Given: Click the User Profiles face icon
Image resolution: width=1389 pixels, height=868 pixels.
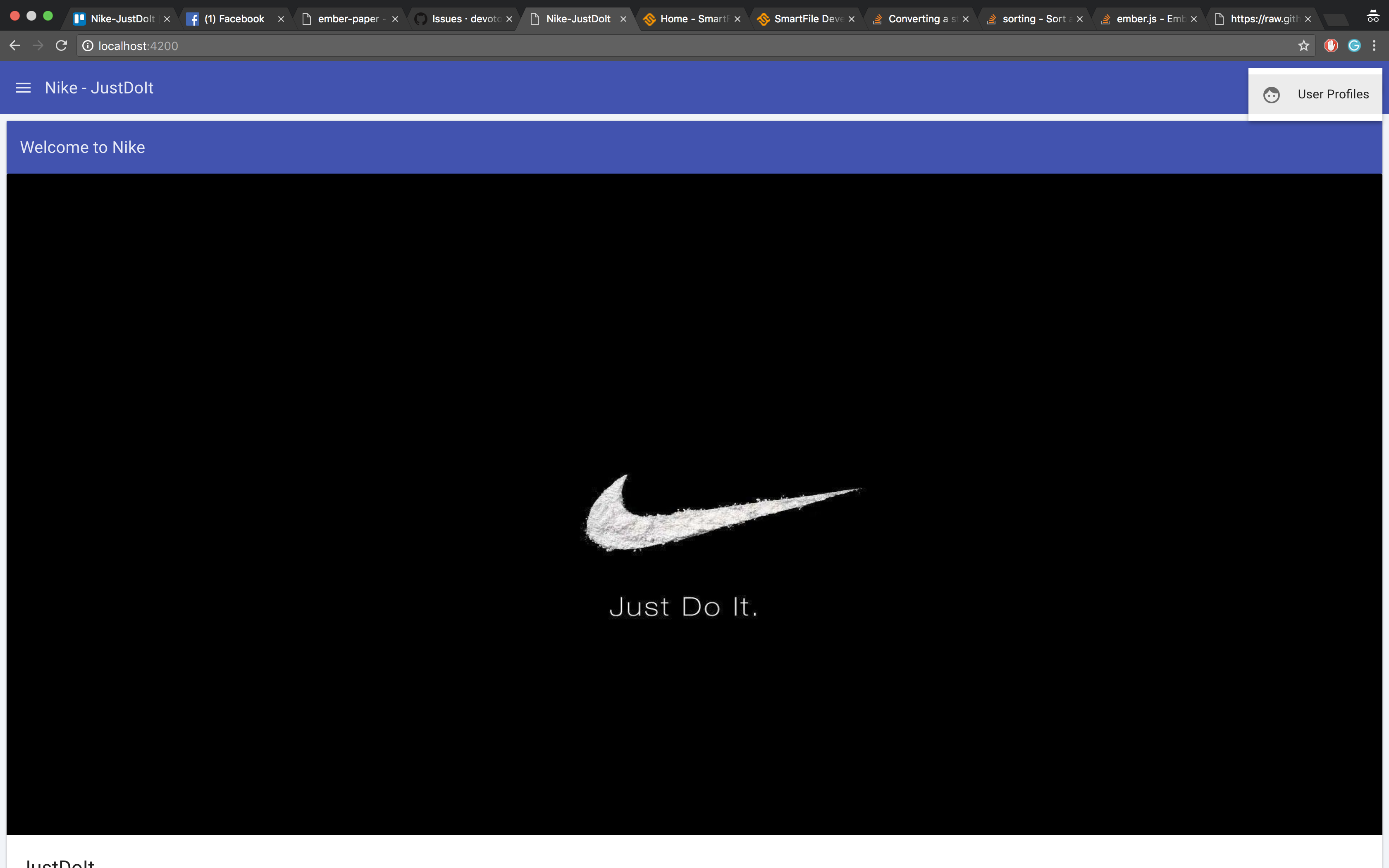Looking at the screenshot, I should click(x=1271, y=95).
